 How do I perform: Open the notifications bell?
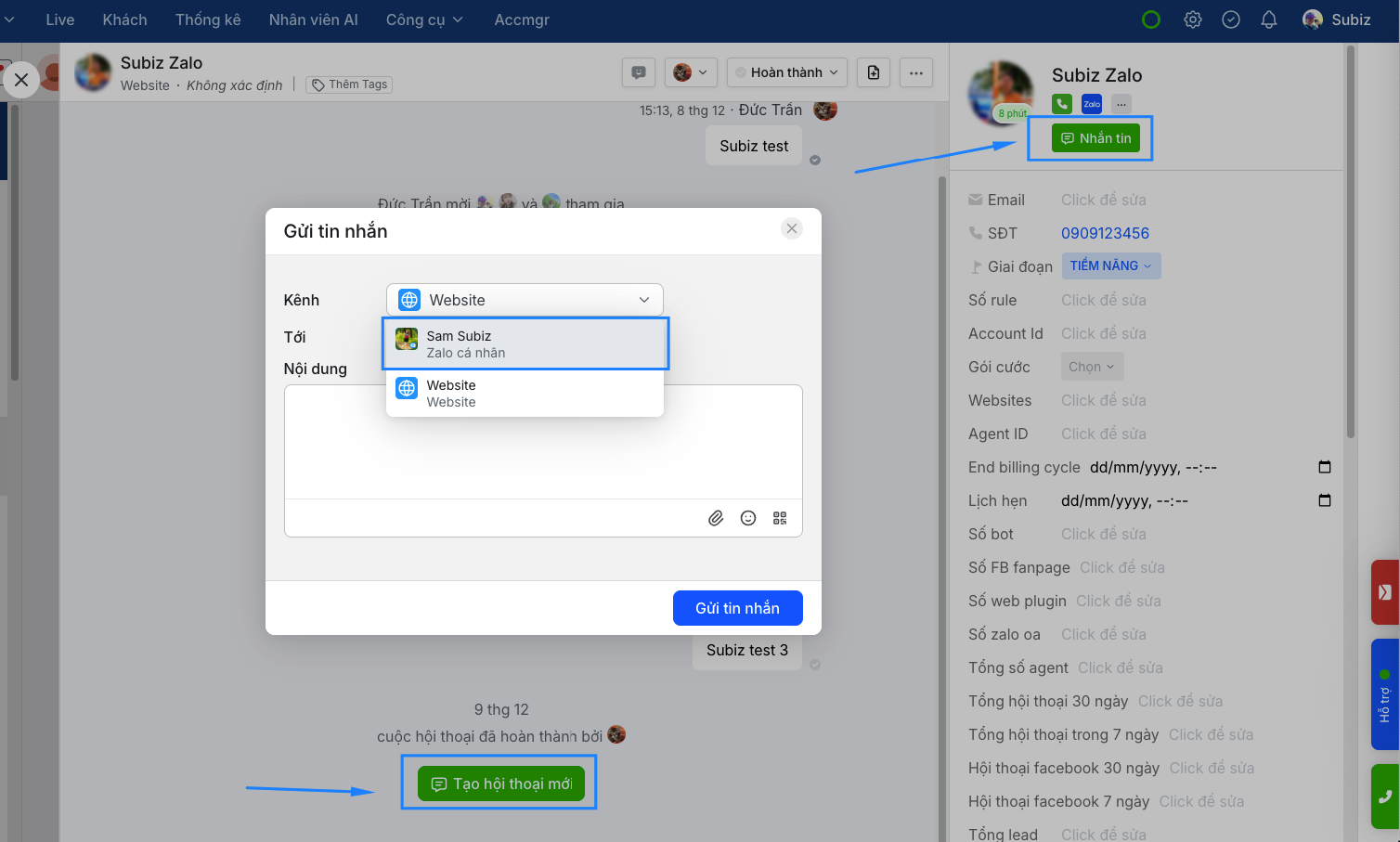1269,19
